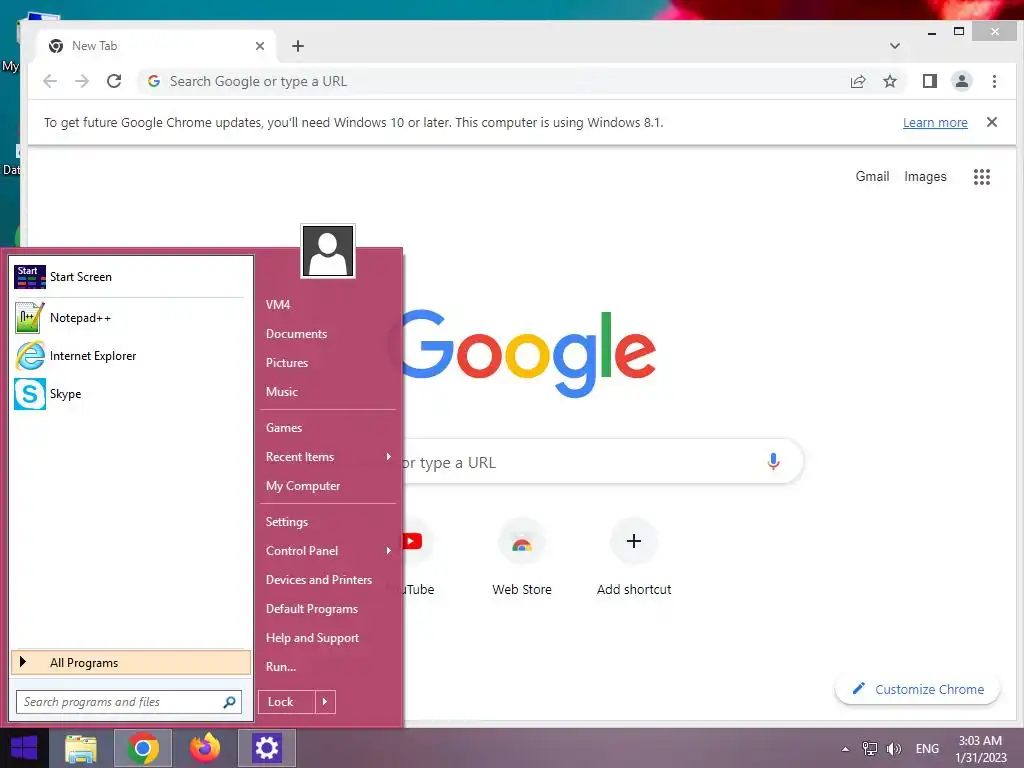Viewport: 1024px width, 768px height.
Task: Open Chrome profile avatar menu
Action: [x=962, y=81]
